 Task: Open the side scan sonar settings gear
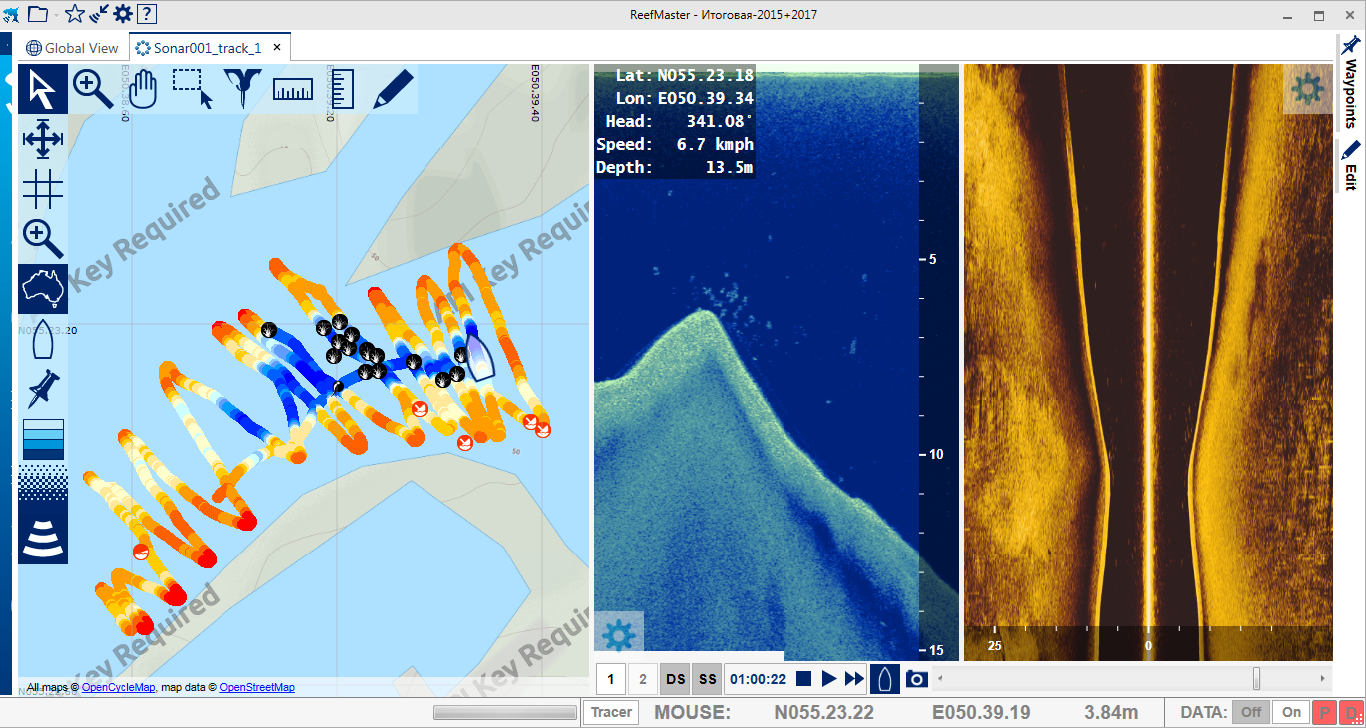point(1307,89)
